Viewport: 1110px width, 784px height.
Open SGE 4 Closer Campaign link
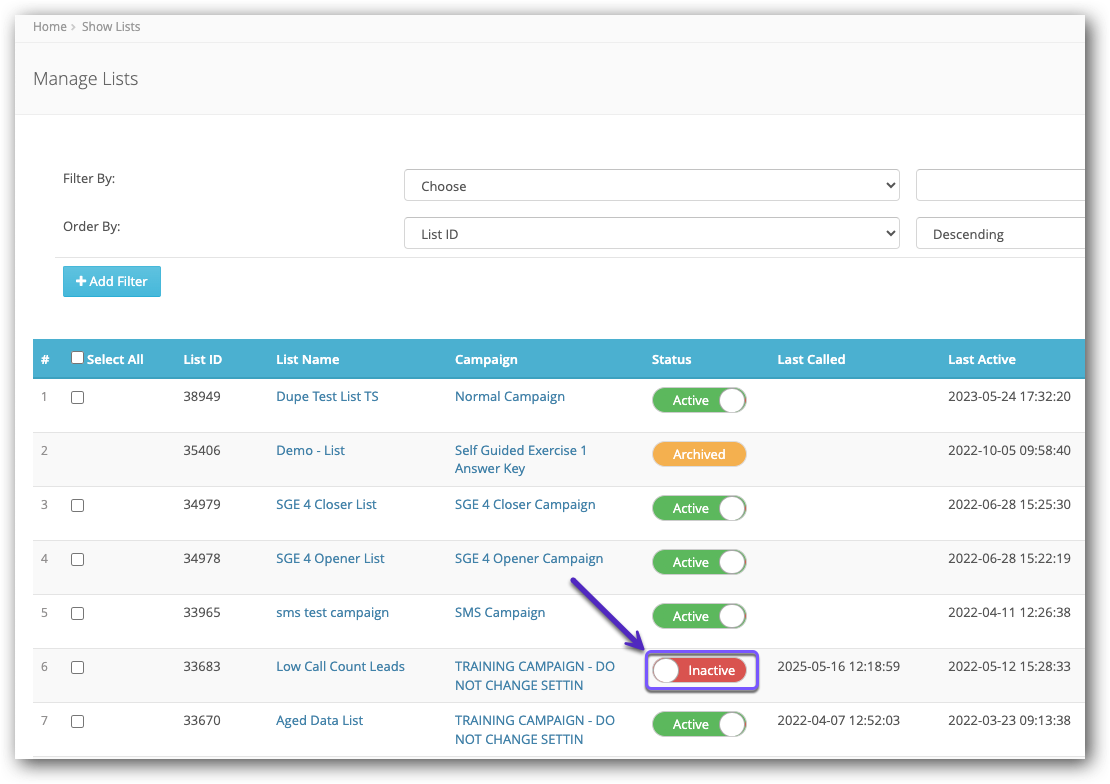pyautogui.click(x=525, y=504)
